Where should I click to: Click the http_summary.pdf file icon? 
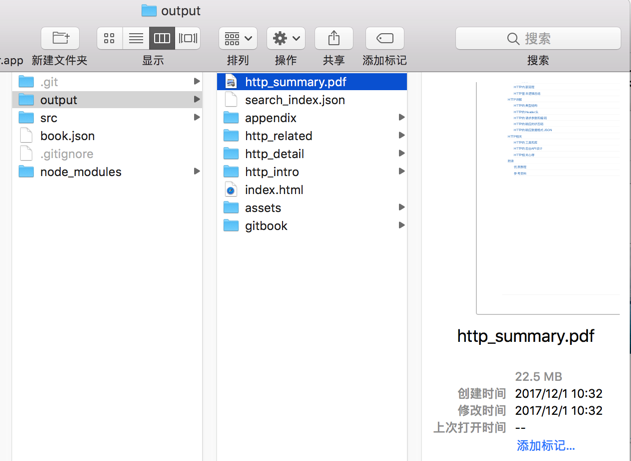[231, 82]
